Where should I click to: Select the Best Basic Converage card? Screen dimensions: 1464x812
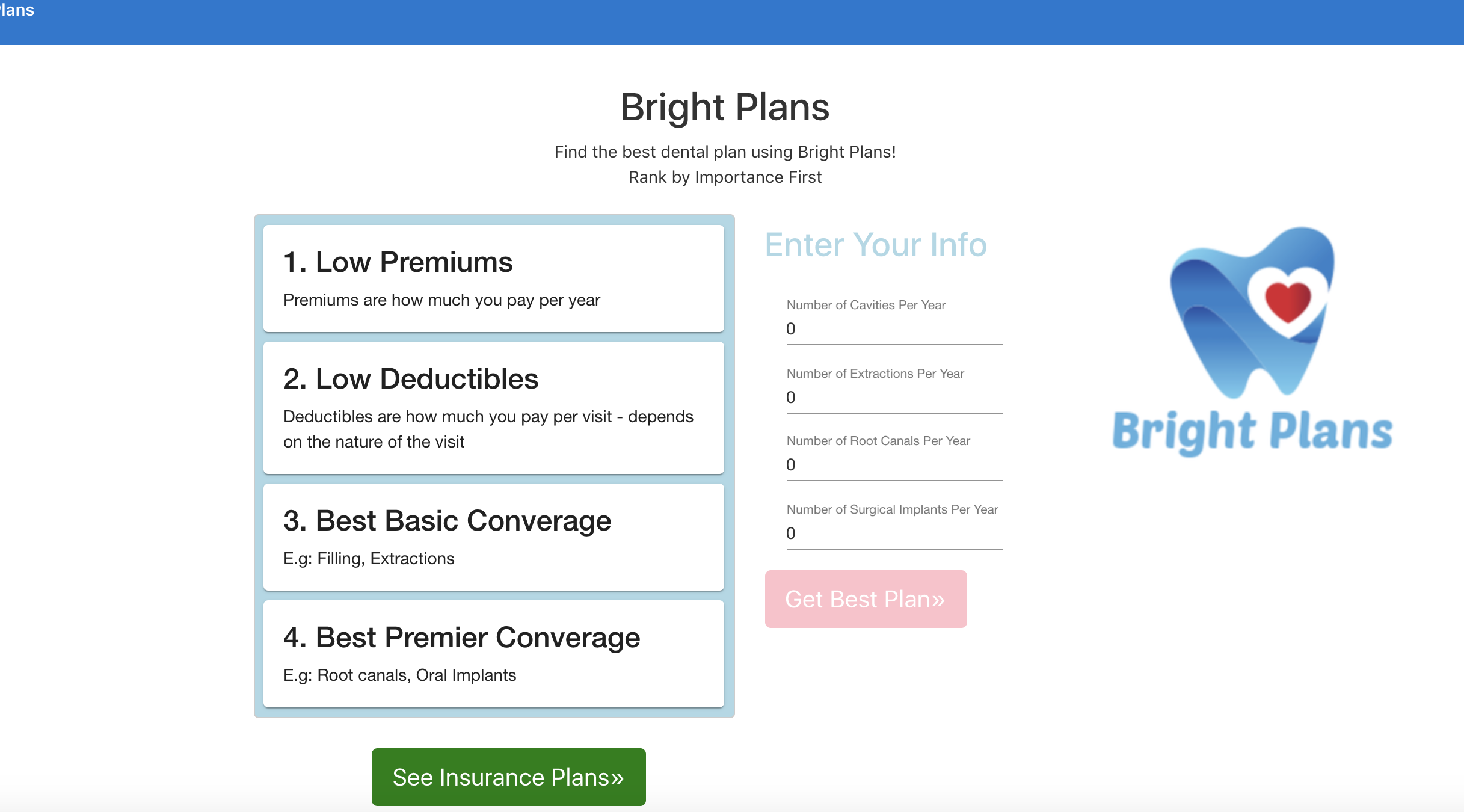pos(493,535)
